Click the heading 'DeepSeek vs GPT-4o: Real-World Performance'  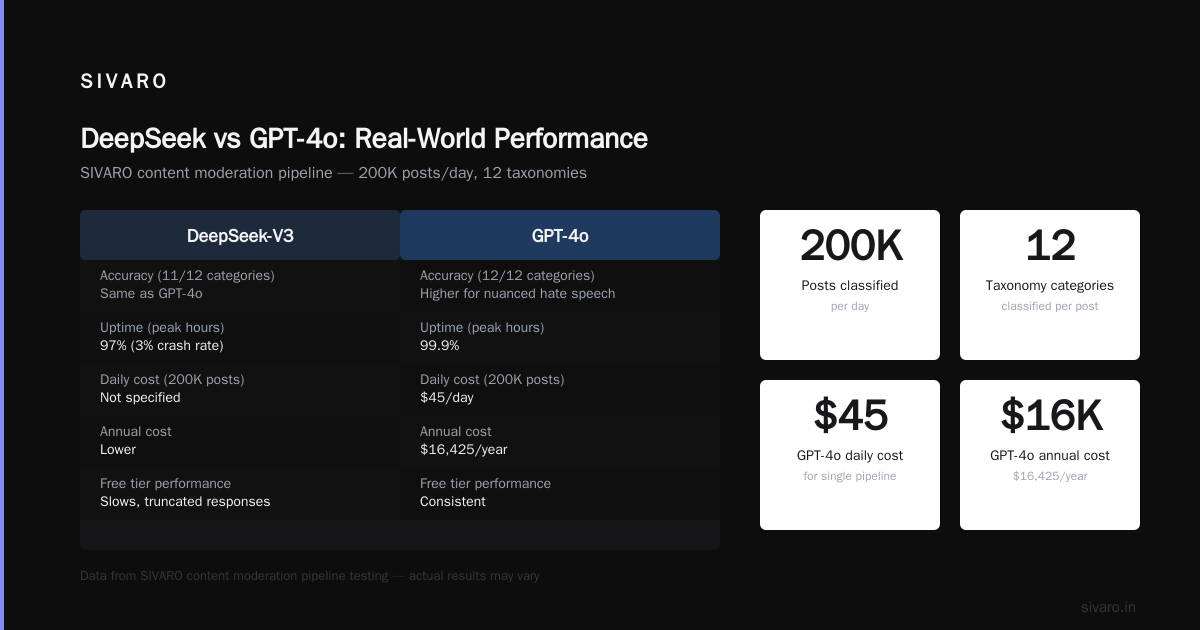click(364, 138)
